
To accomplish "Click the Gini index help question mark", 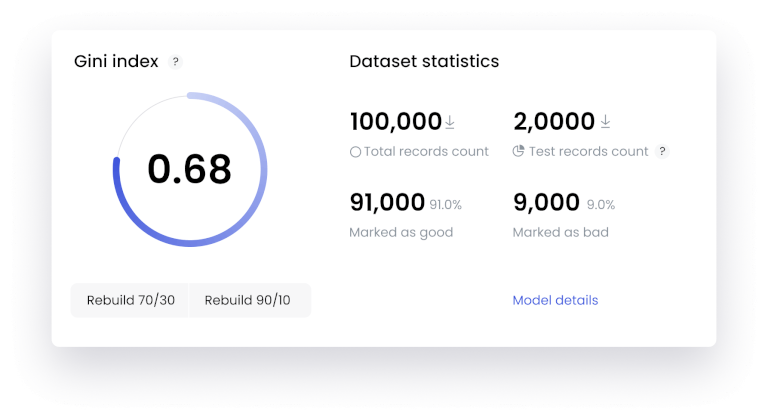I will tap(176, 62).
